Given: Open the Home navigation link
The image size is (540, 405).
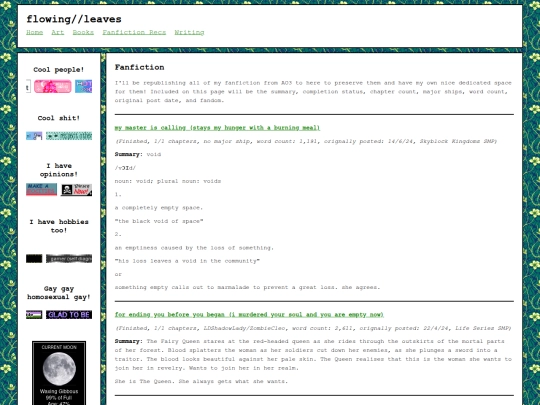Looking at the screenshot, I should coord(34,32).
